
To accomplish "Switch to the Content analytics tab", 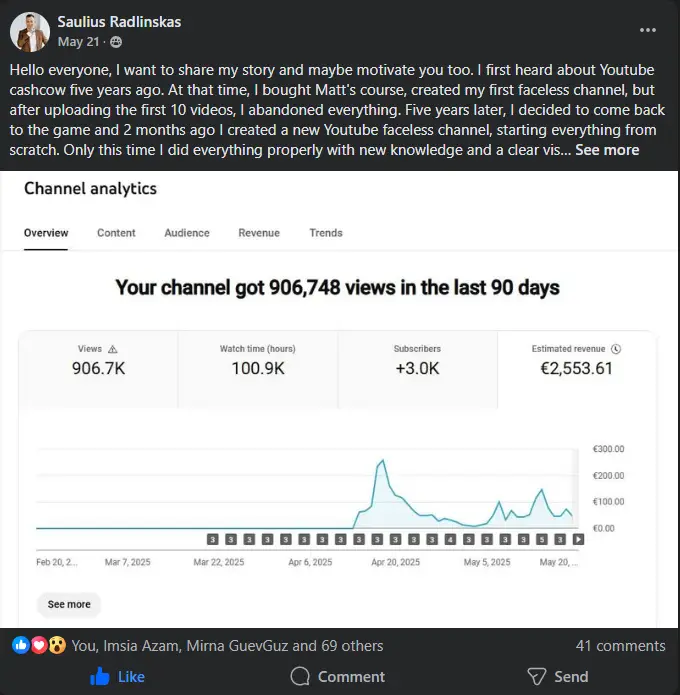I will click(116, 233).
